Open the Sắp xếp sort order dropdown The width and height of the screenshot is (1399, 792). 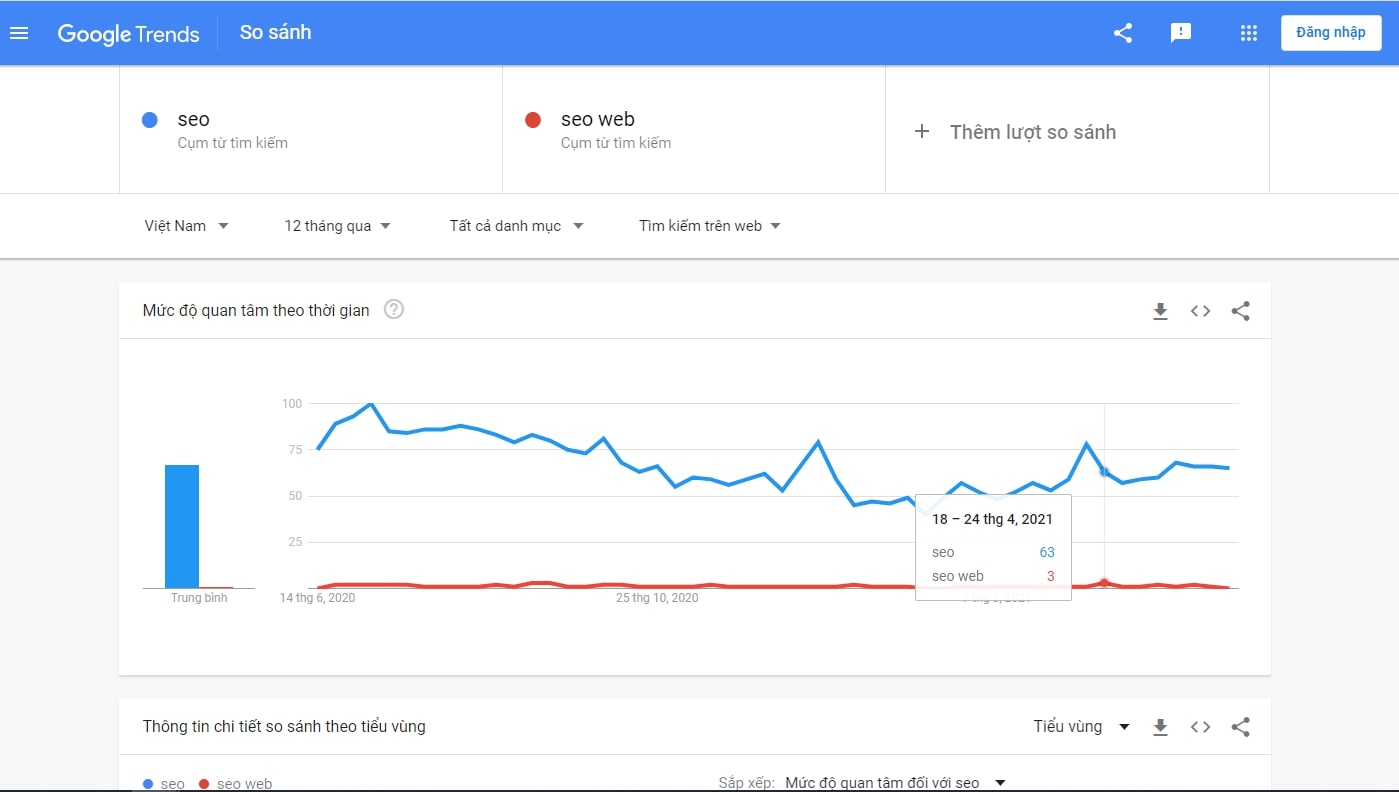pos(895,783)
